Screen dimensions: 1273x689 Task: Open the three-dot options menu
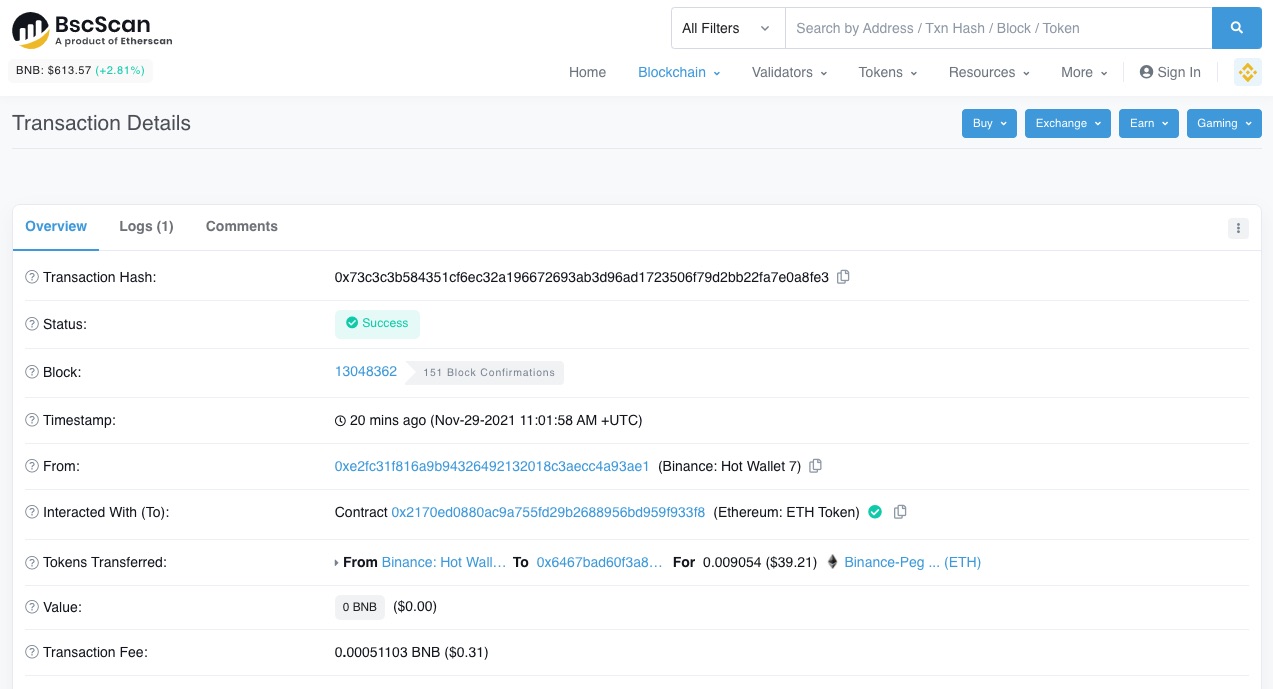1238,228
